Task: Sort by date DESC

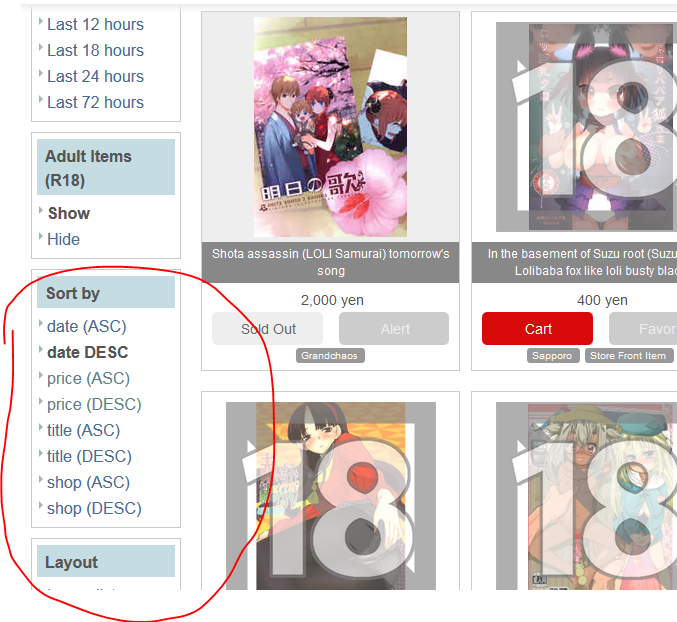Action: [x=88, y=352]
